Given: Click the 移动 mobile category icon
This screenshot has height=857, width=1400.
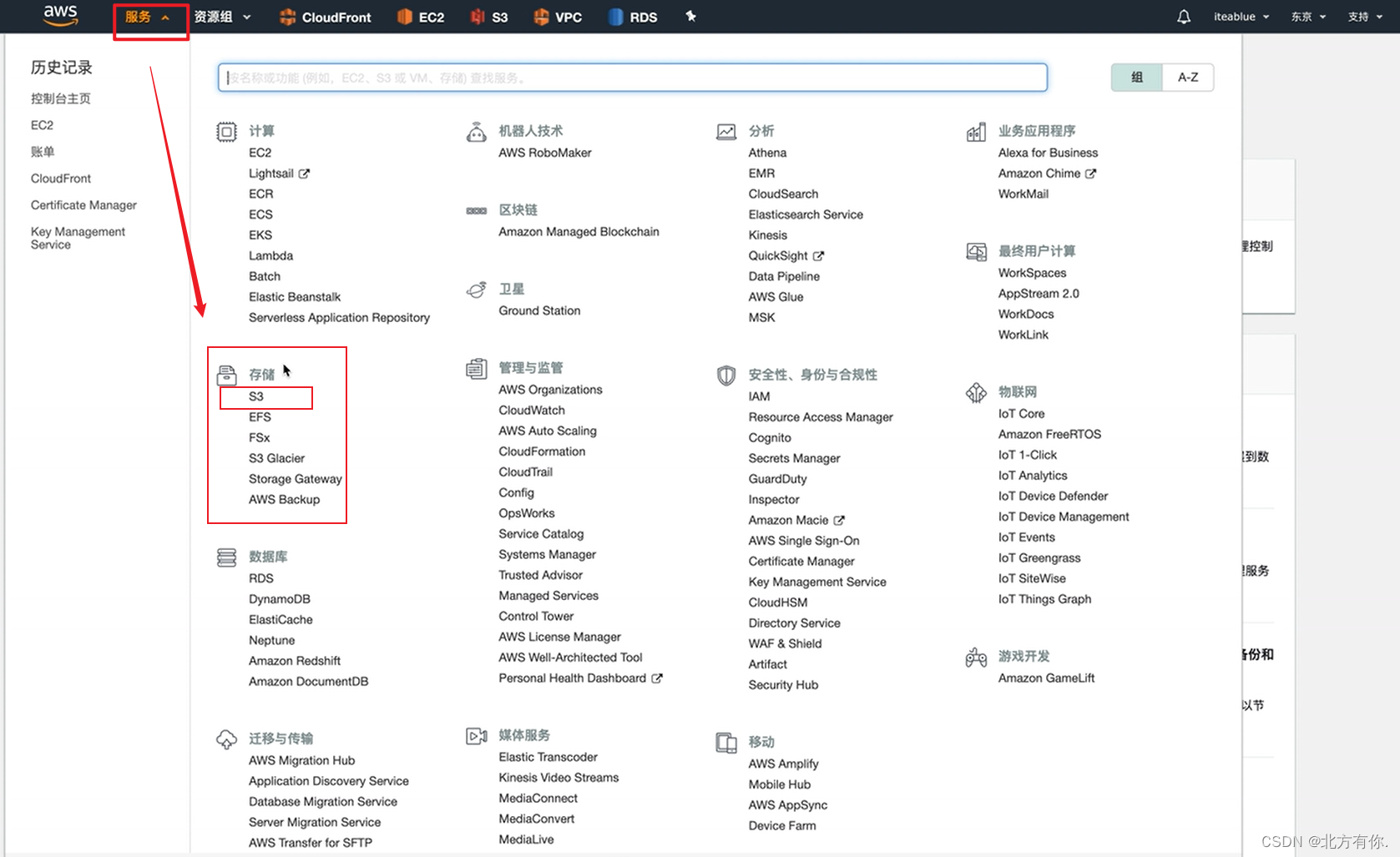Looking at the screenshot, I should (x=726, y=743).
